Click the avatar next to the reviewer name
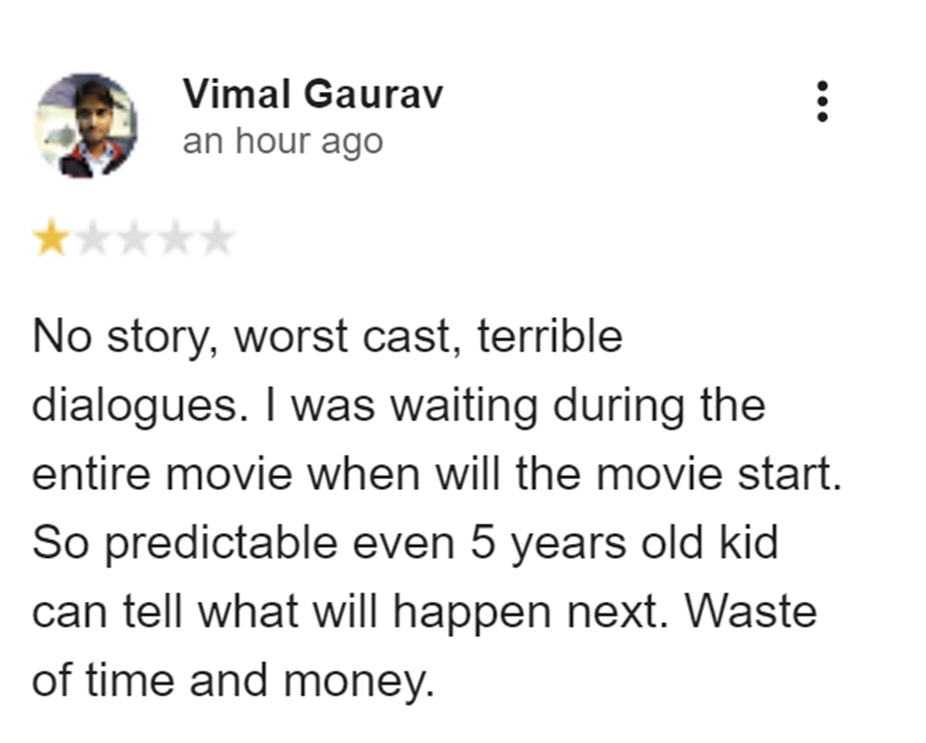Viewport: 926px width, 743px height. 88,123
